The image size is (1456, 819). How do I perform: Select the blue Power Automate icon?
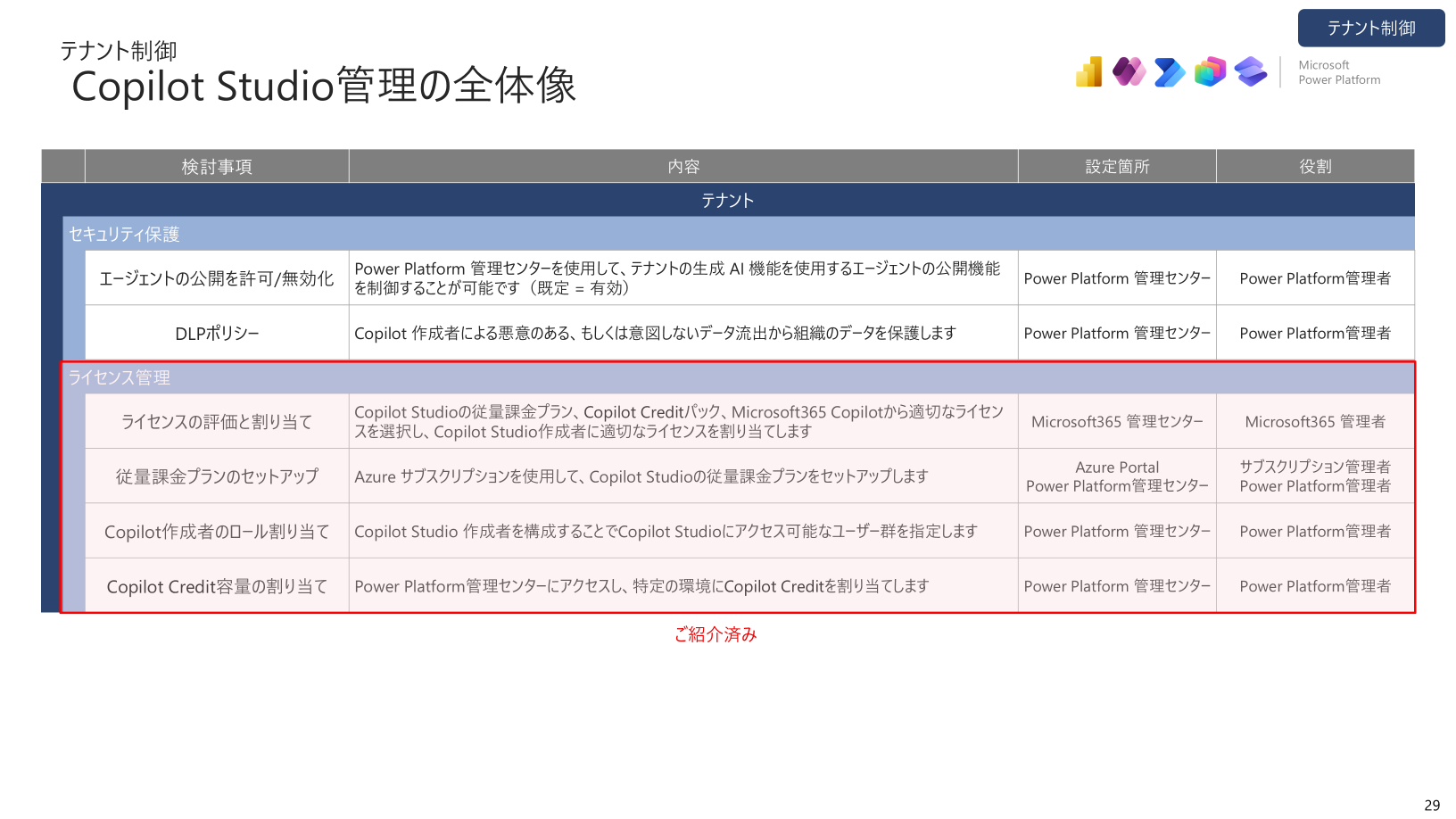[x=1170, y=71]
